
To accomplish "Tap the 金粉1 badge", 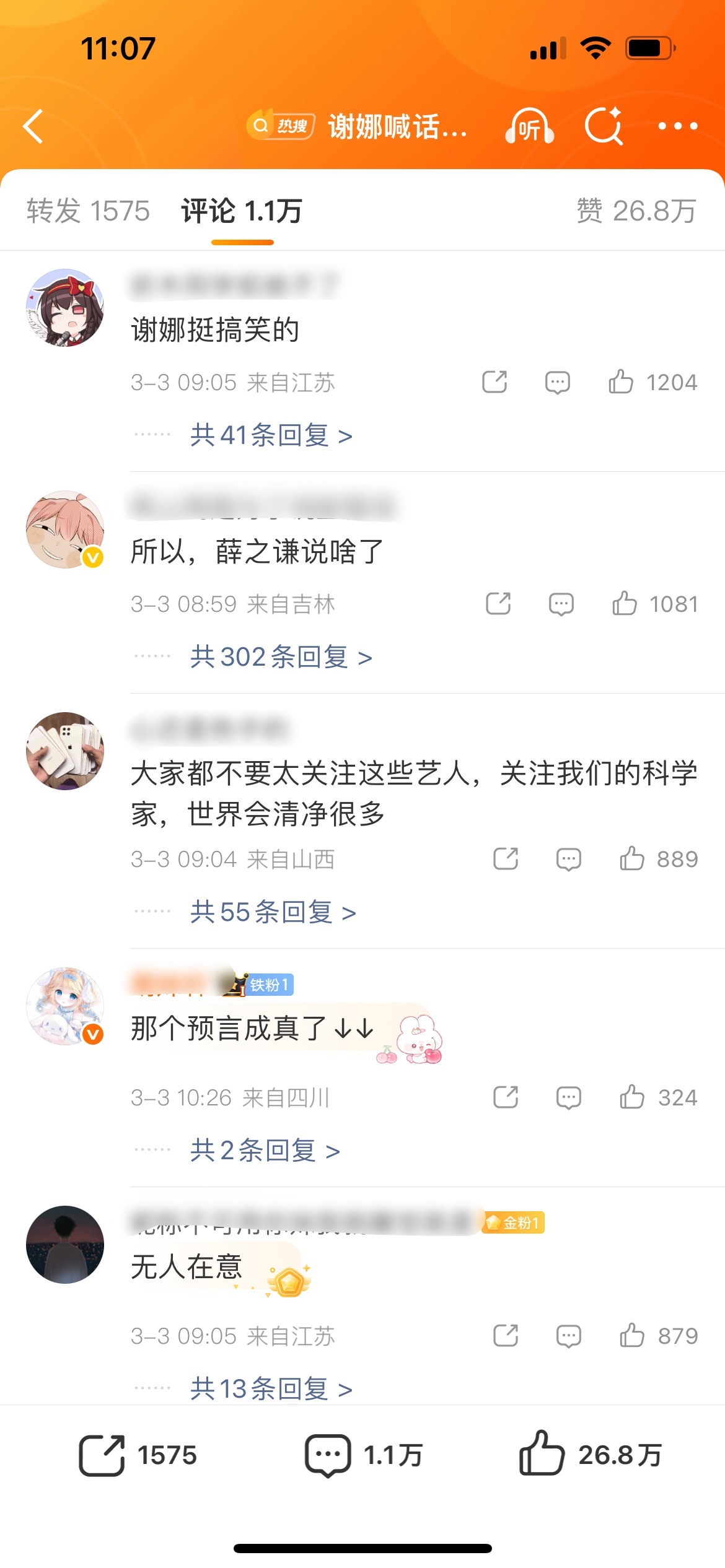I will pyautogui.click(x=513, y=1222).
